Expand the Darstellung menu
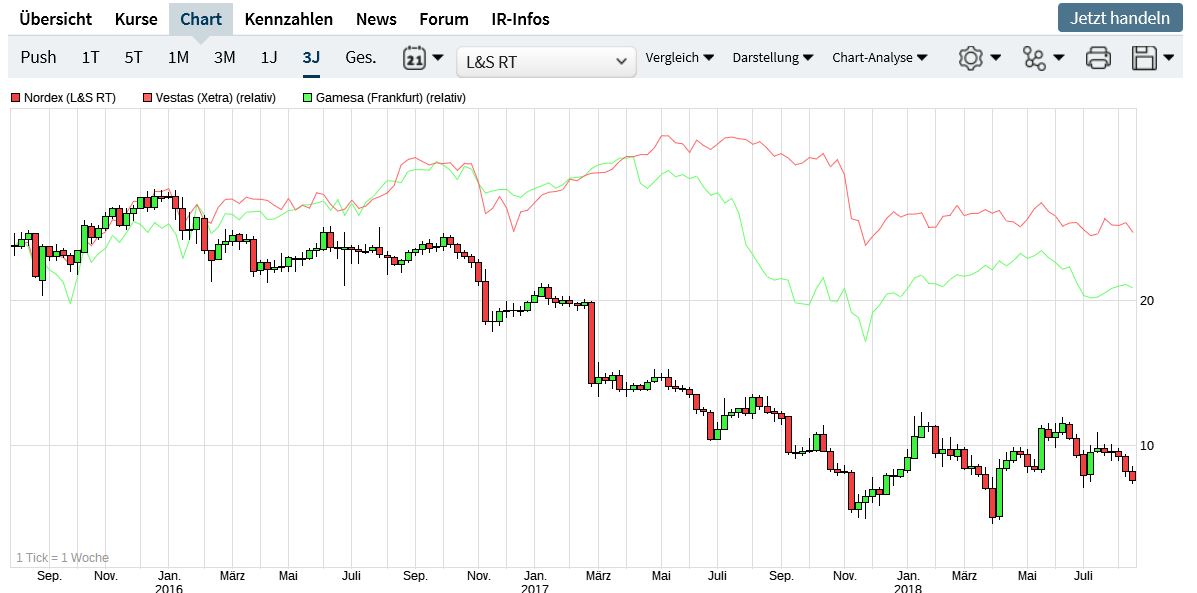The image size is (1197, 593). click(x=772, y=58)
